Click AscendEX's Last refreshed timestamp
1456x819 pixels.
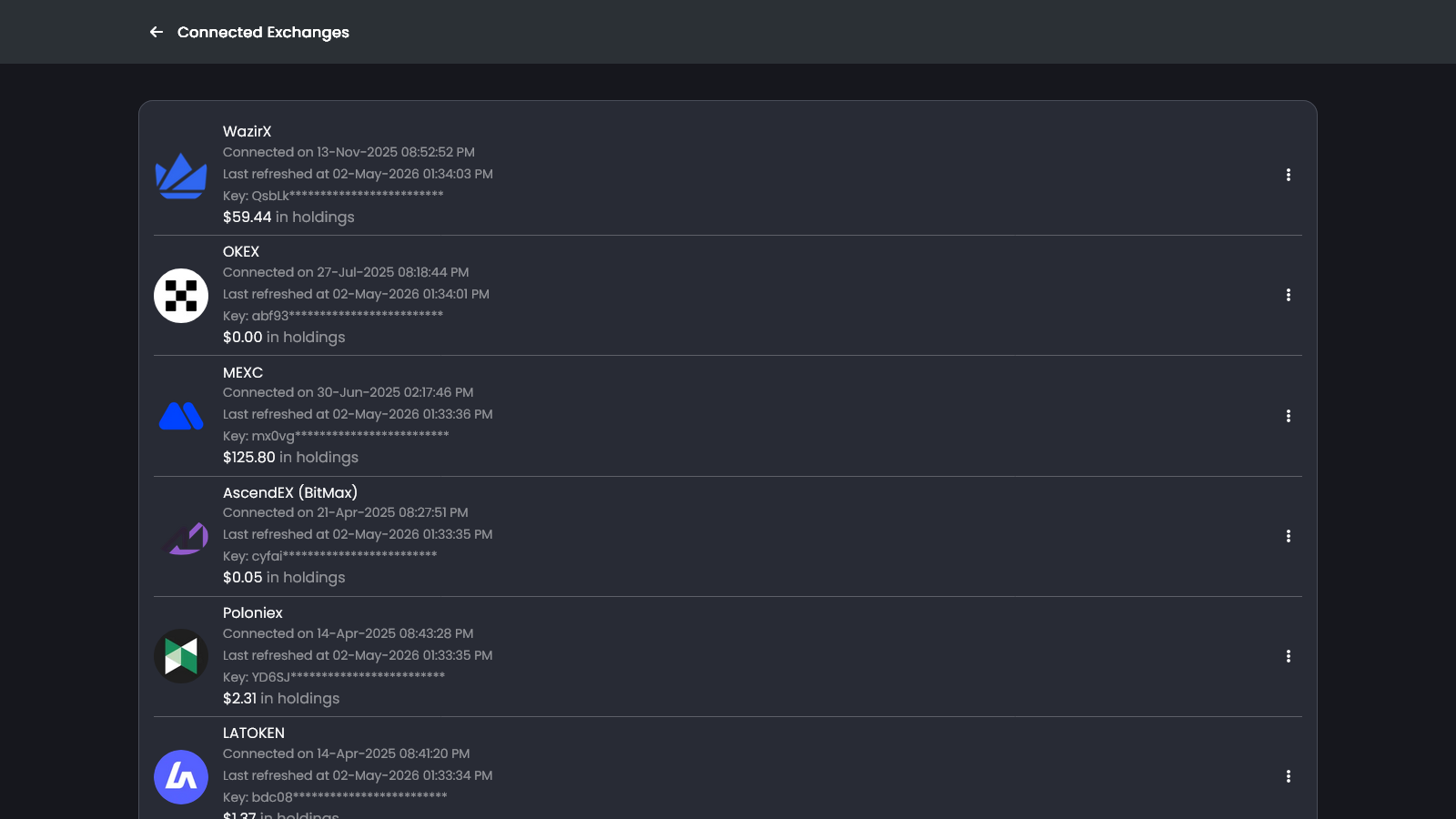358,534
